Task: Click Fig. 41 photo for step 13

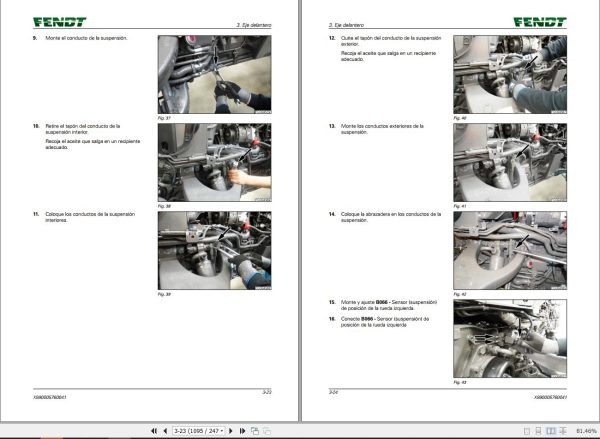Action: coord(510,162)
